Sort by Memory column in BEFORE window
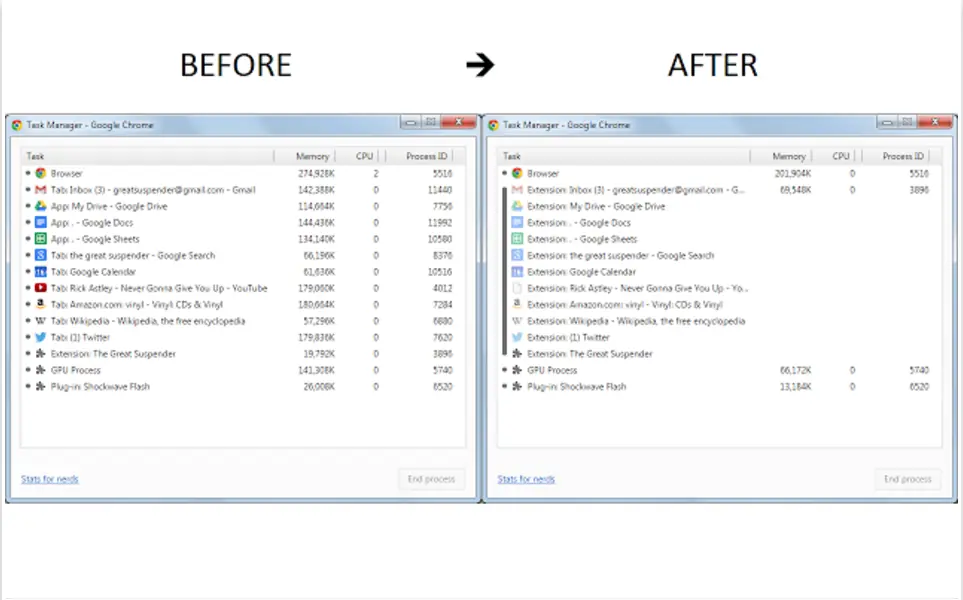The height and width of the screenshot is (600, 963). pyautogui.click(x=305, y=156)
